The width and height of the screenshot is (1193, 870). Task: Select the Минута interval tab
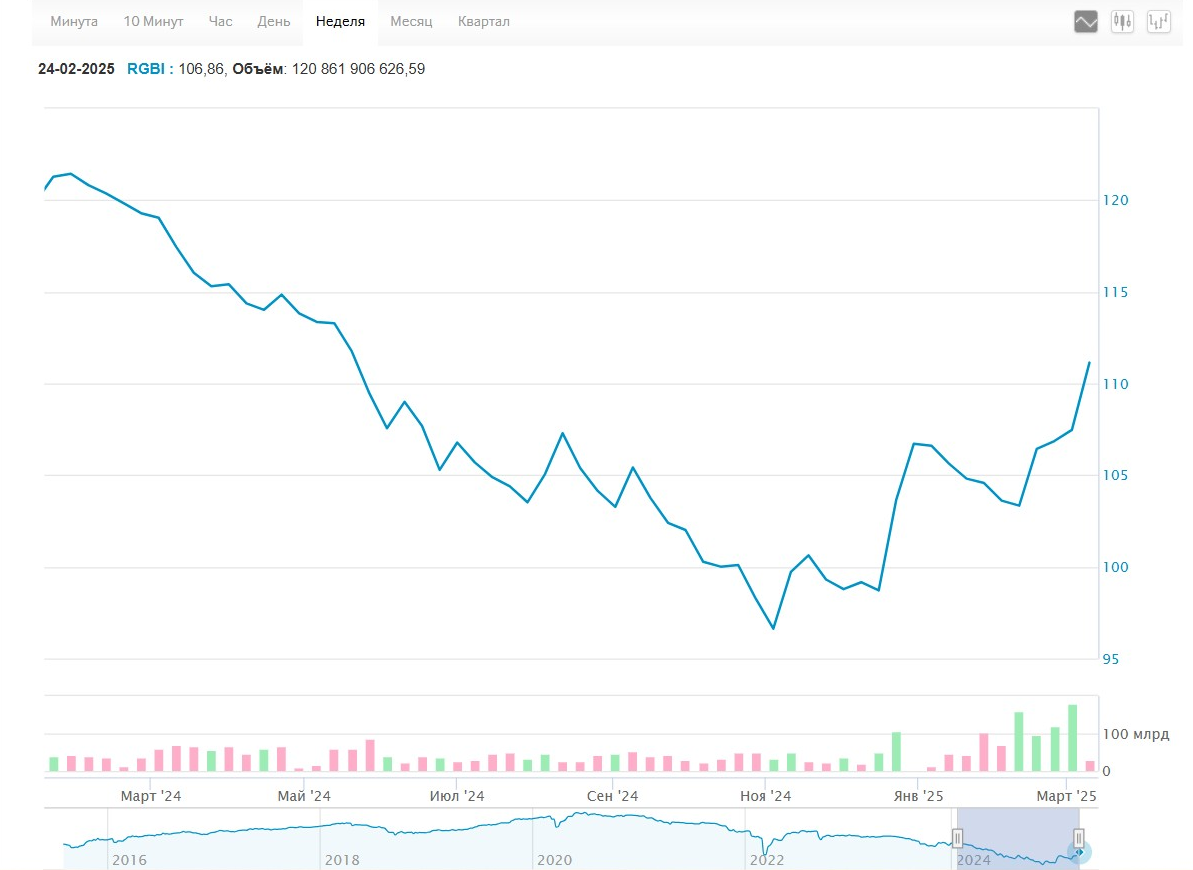coord(74,21)
